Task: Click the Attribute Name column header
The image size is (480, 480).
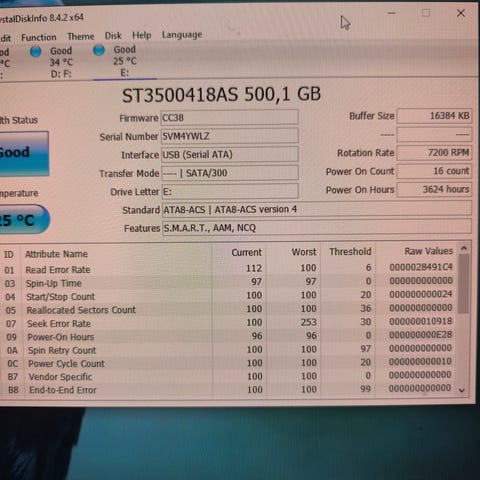Action: [x=57, y=254]
